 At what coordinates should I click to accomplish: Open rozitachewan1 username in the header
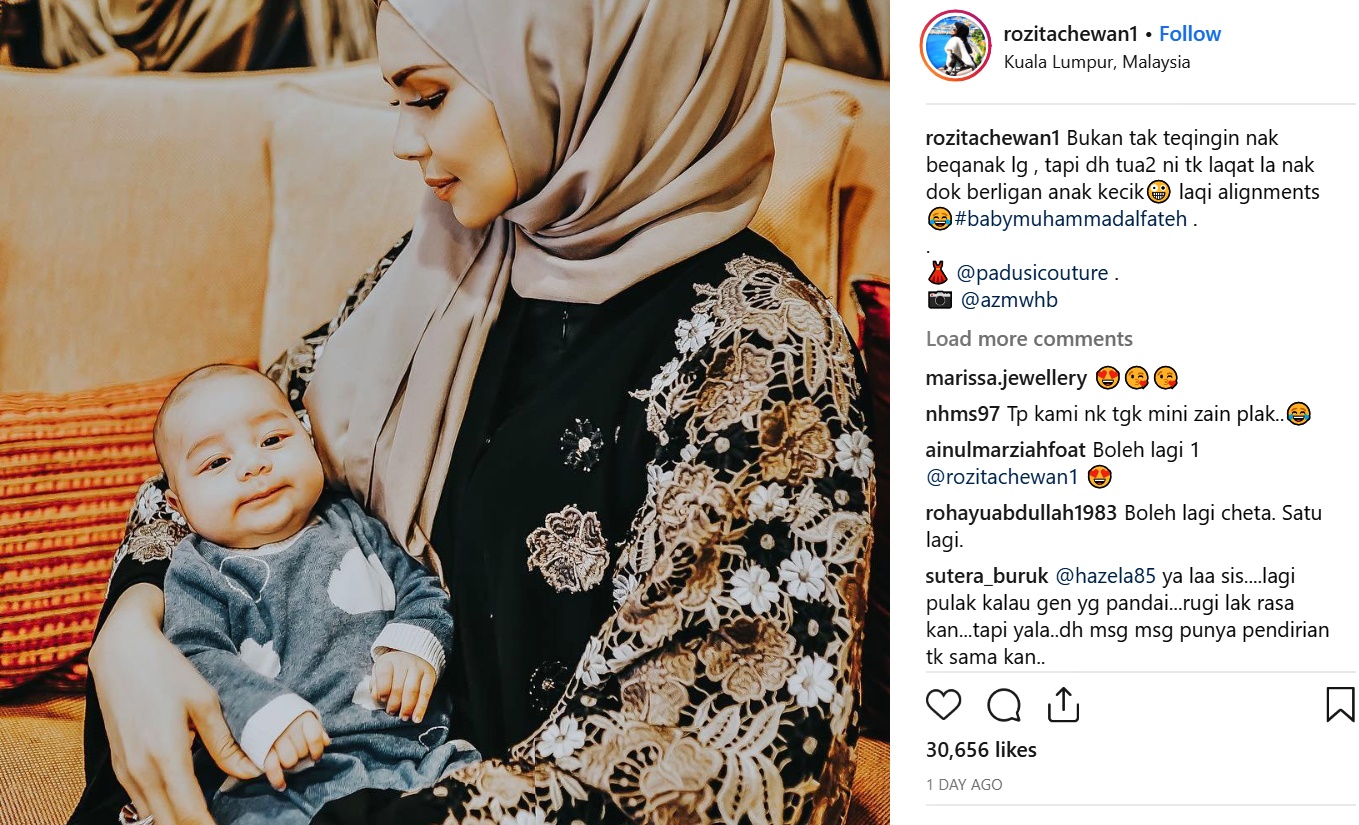pyautogui.click(x=1071, y=33)
